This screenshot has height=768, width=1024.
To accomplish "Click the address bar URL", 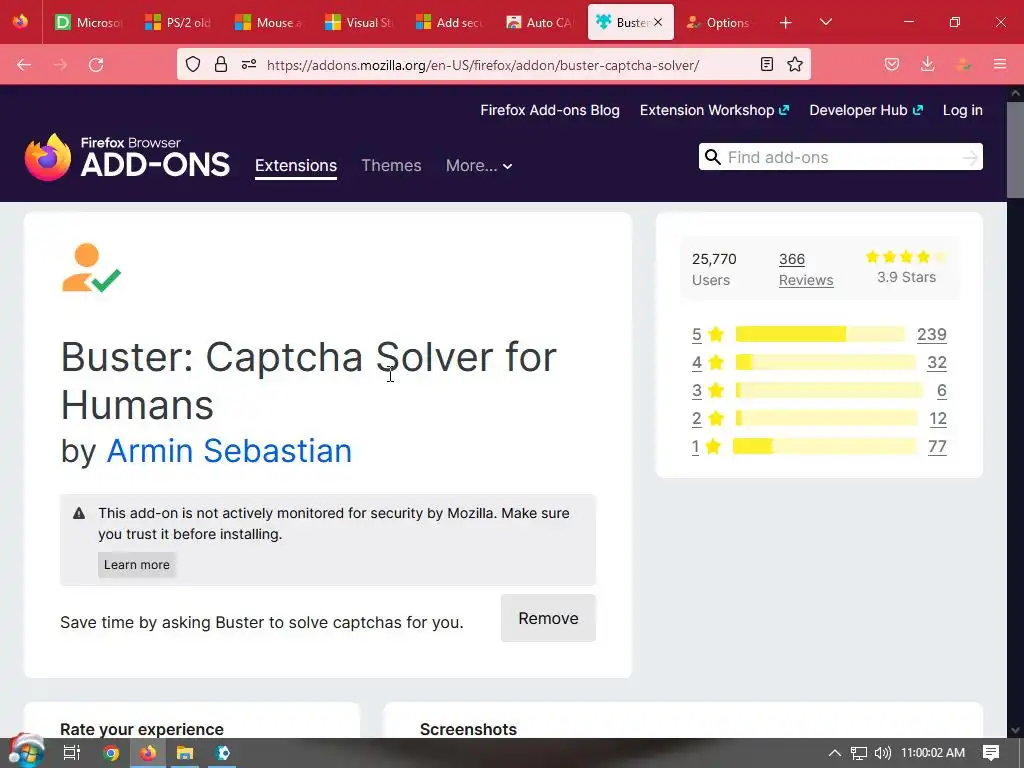I will (483, 65).
